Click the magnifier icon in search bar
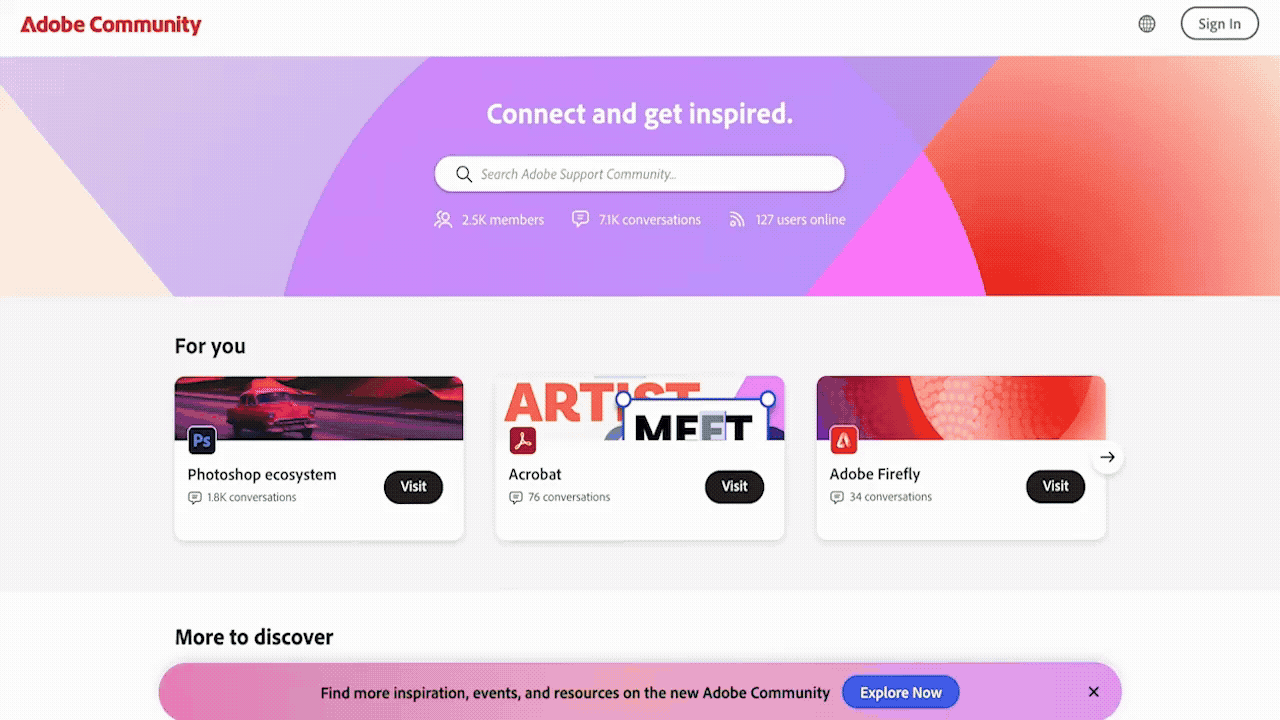This screenshot has width=1280, height=720. click(x=464, y=174)
